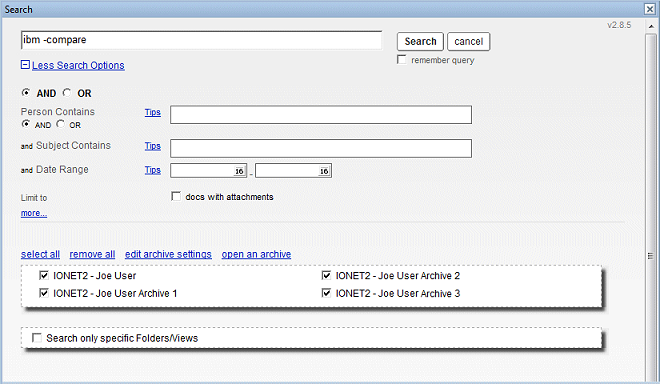660x384 pixels.
Task: Collapse via Less Search Options link
Action: coord(78,65)
